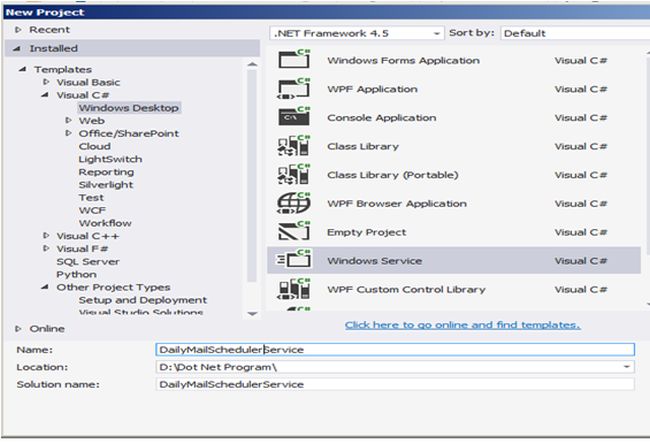
Task: Select the Class Library template icon
Action: [294, 146]
